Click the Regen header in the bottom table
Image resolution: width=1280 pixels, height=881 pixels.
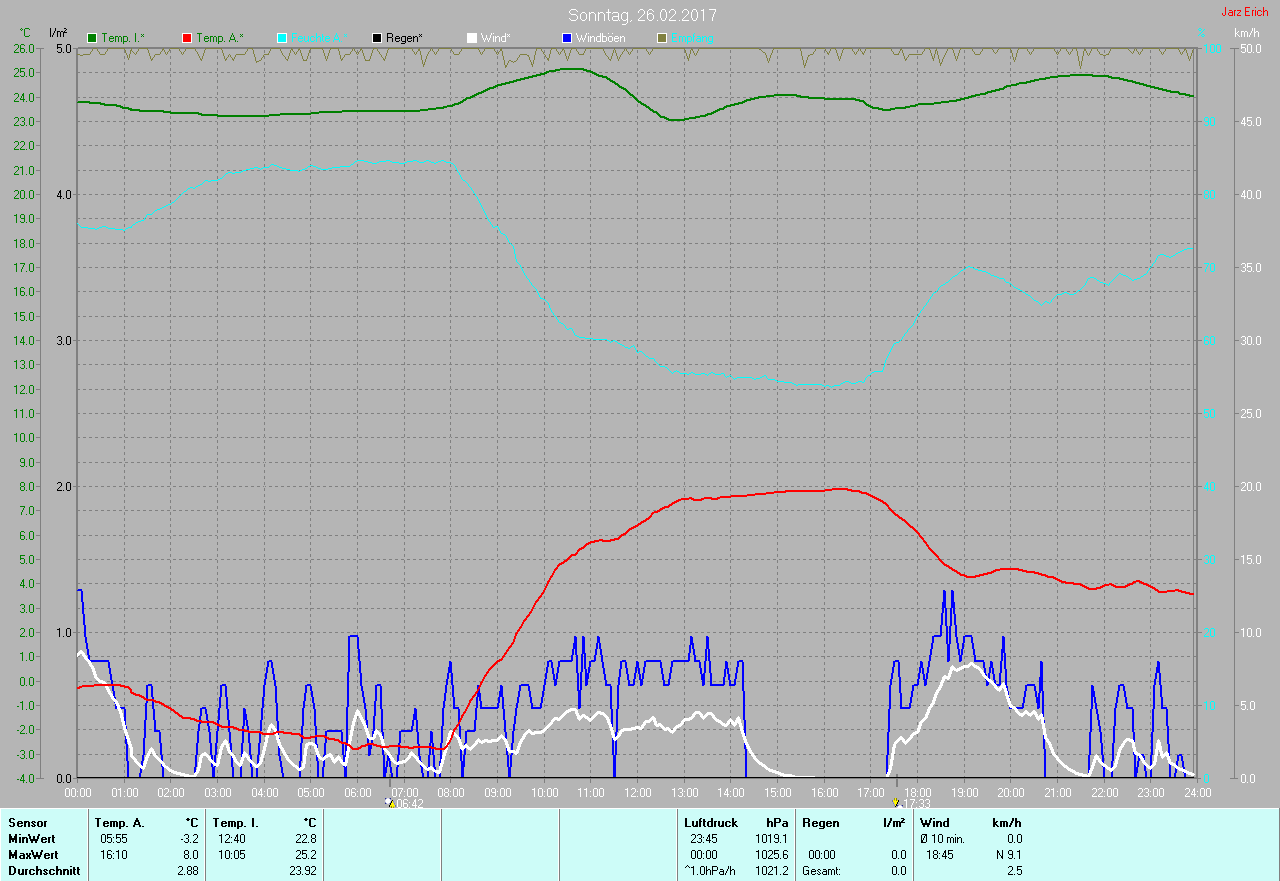pyautogui.click(x=820, y=822)
